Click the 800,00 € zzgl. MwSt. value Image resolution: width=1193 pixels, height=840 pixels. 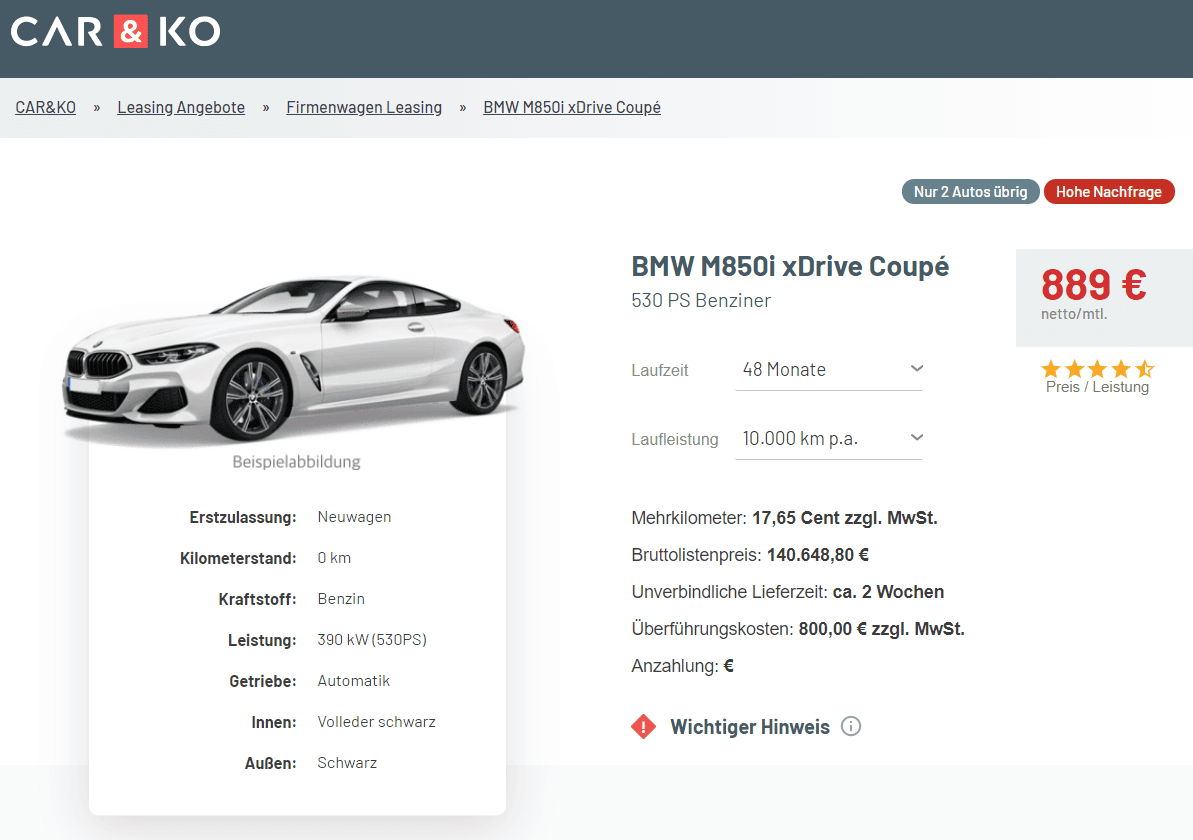click(x=882, y=629)
